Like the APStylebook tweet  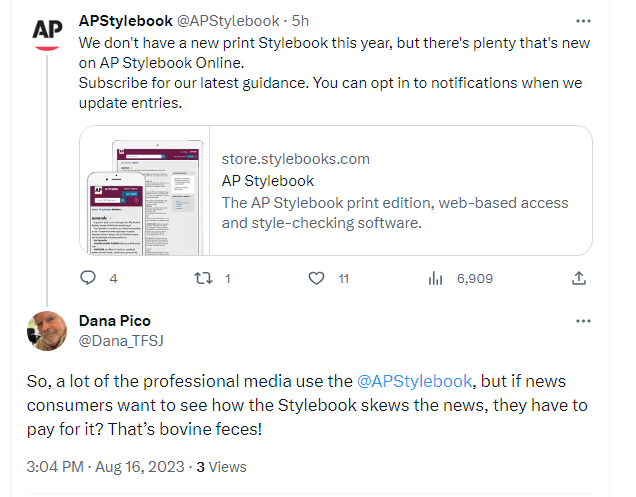pos(317,278)
